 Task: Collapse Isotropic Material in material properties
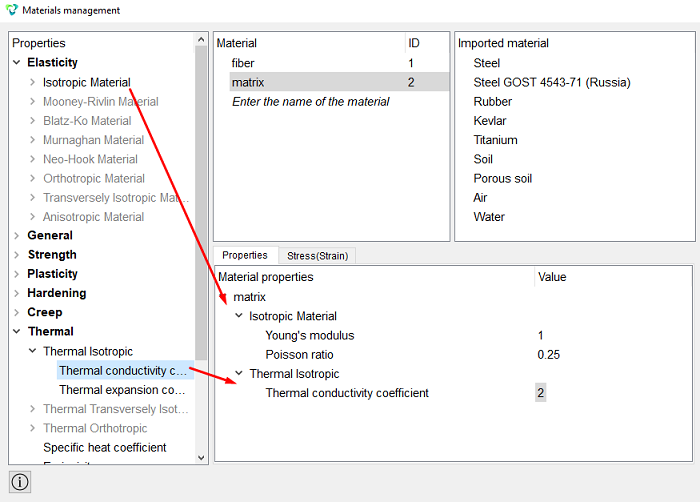pyautogui.click(x=239, y=316)
